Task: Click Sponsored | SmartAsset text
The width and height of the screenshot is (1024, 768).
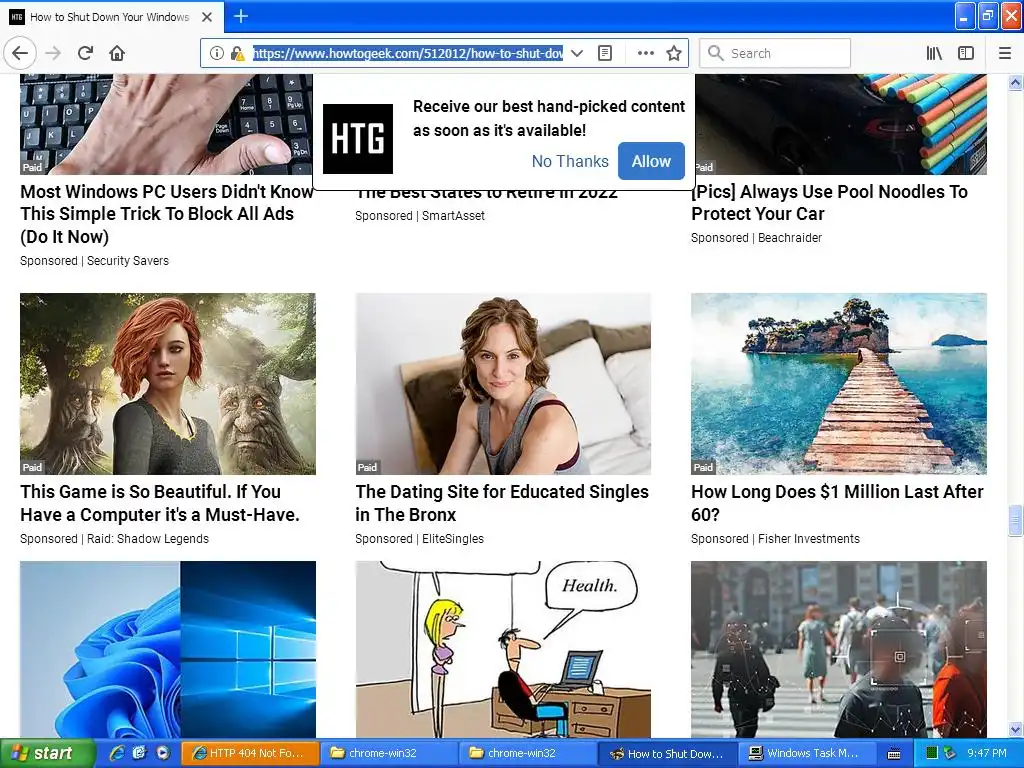Action: click(420, 216)
